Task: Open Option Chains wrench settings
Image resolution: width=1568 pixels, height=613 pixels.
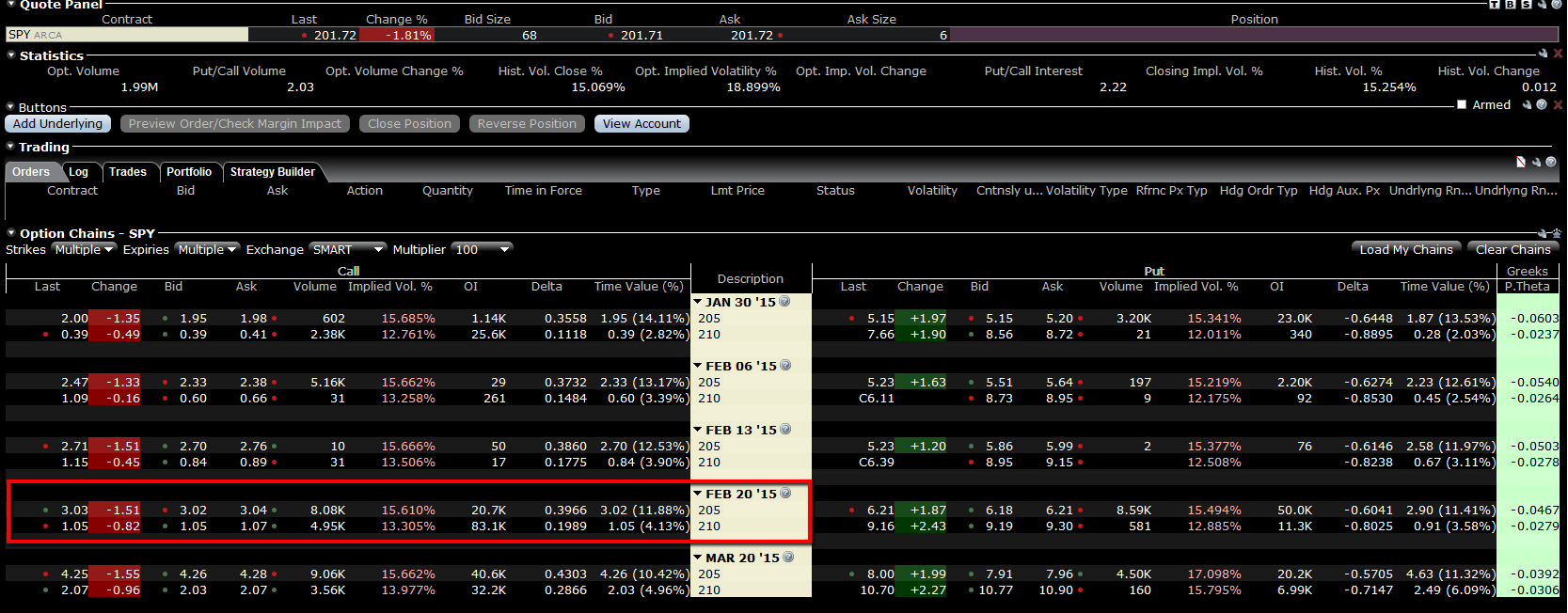Action: pyautogui.click(x=1543, y=233)
